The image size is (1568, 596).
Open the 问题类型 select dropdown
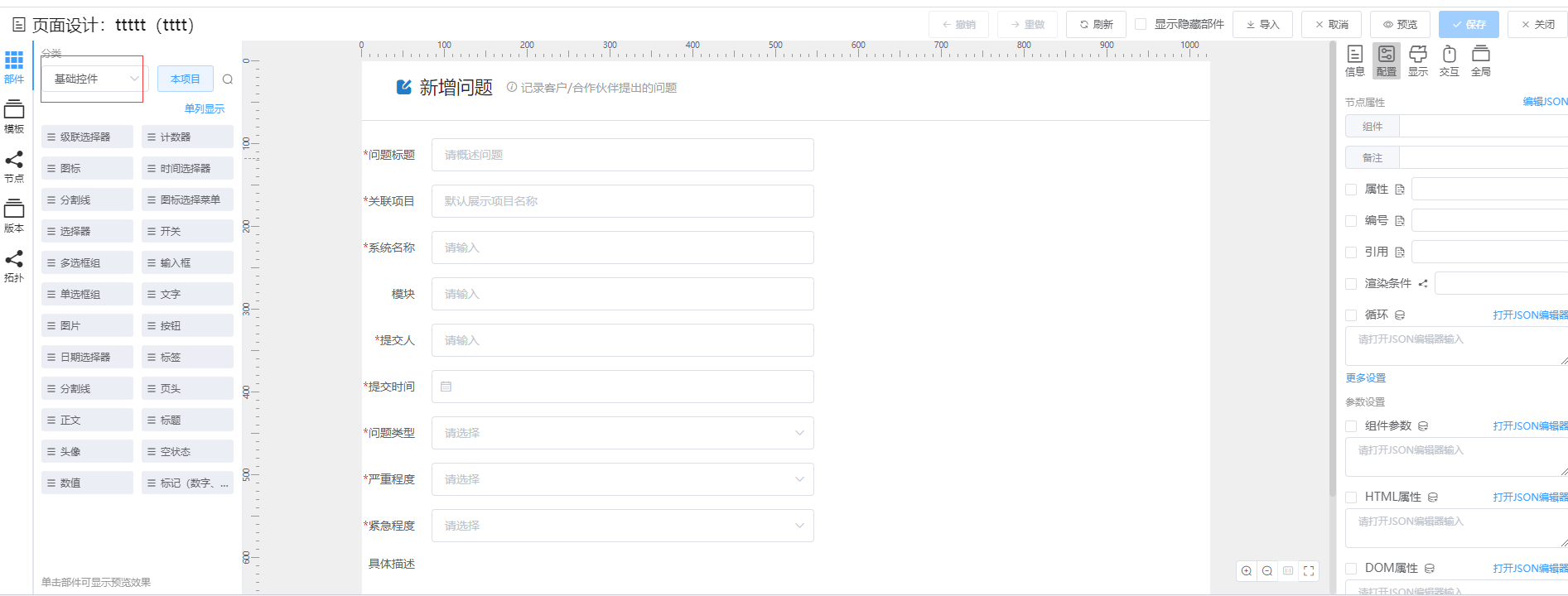pos(623,433)
